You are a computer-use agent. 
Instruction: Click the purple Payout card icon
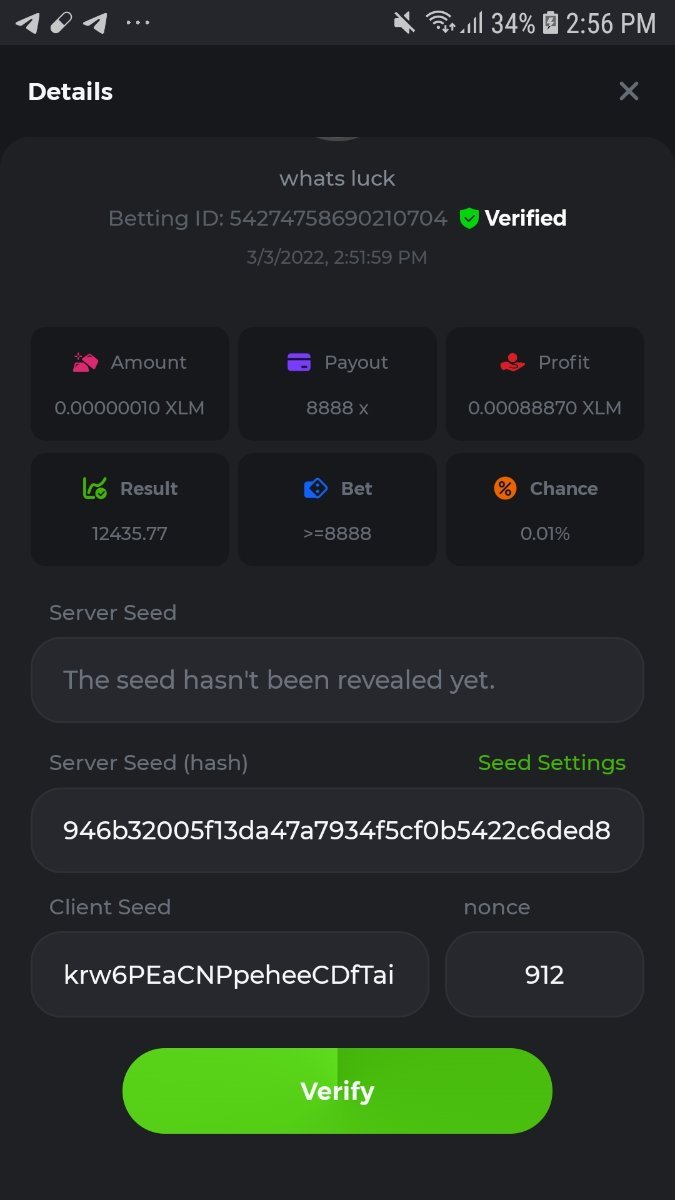pos(299,363)
